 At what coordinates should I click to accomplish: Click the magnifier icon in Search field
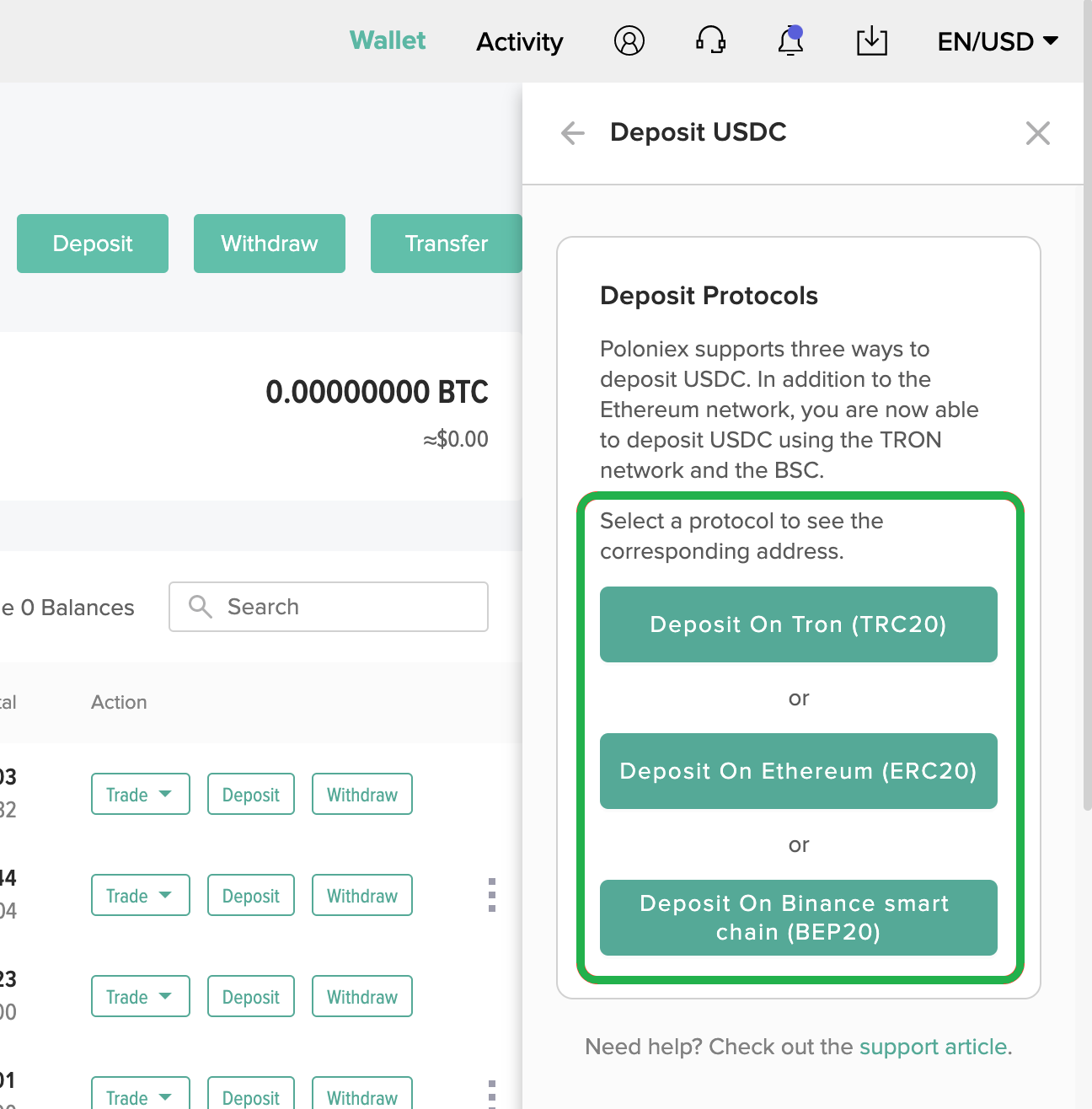coord(200,607)
